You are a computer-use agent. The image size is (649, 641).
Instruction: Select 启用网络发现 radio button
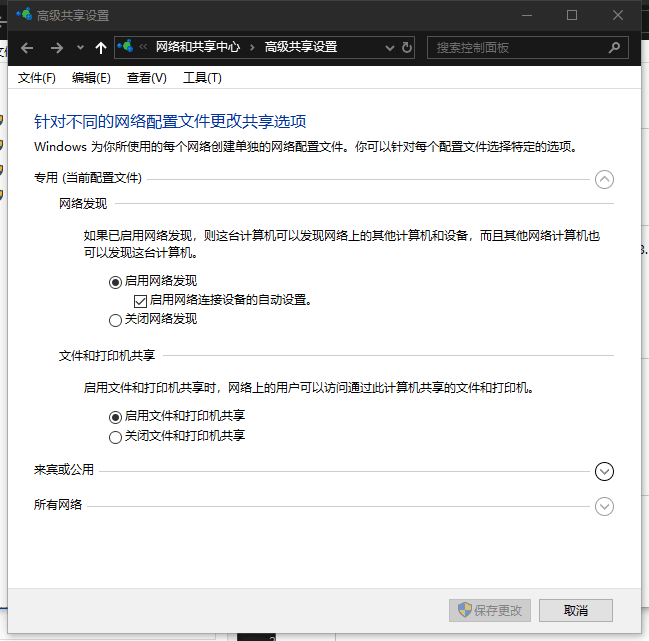point(115,282)
